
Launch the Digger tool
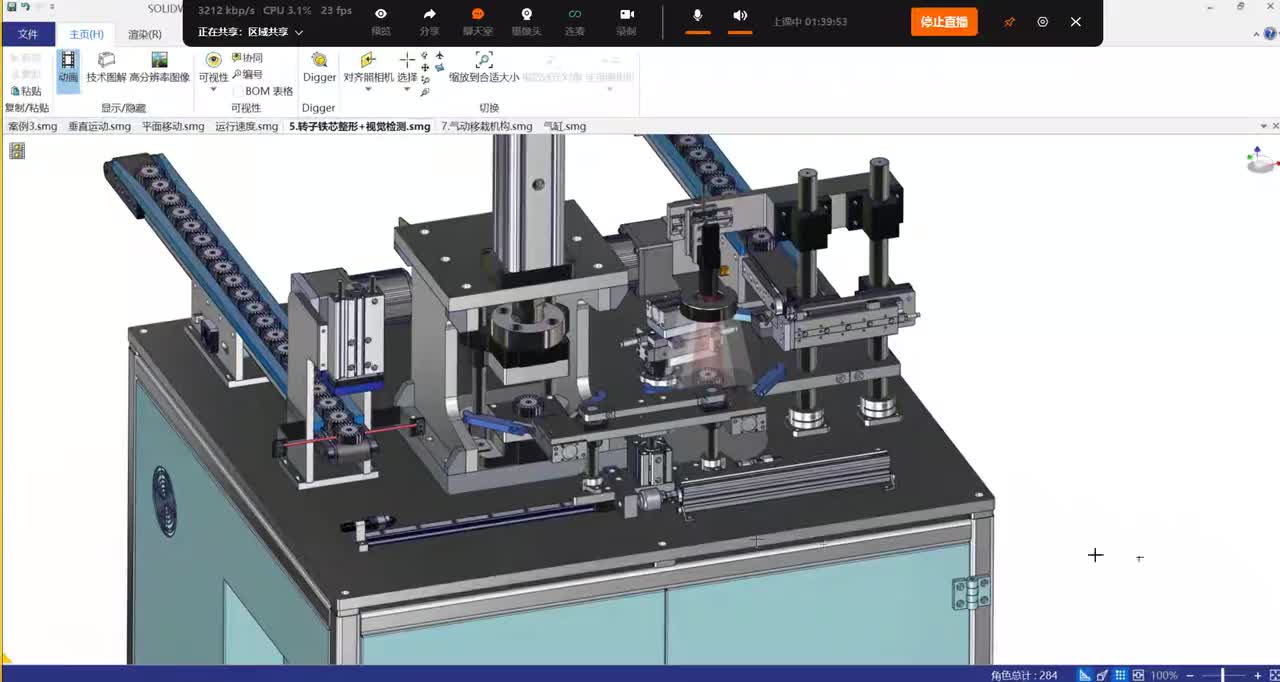tap(319, 68)
